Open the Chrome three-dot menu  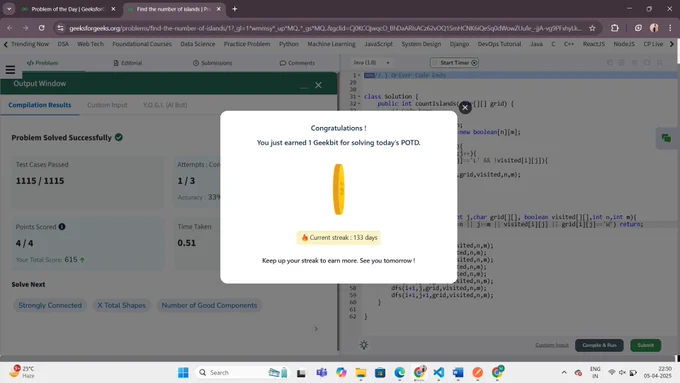(670, 28)
